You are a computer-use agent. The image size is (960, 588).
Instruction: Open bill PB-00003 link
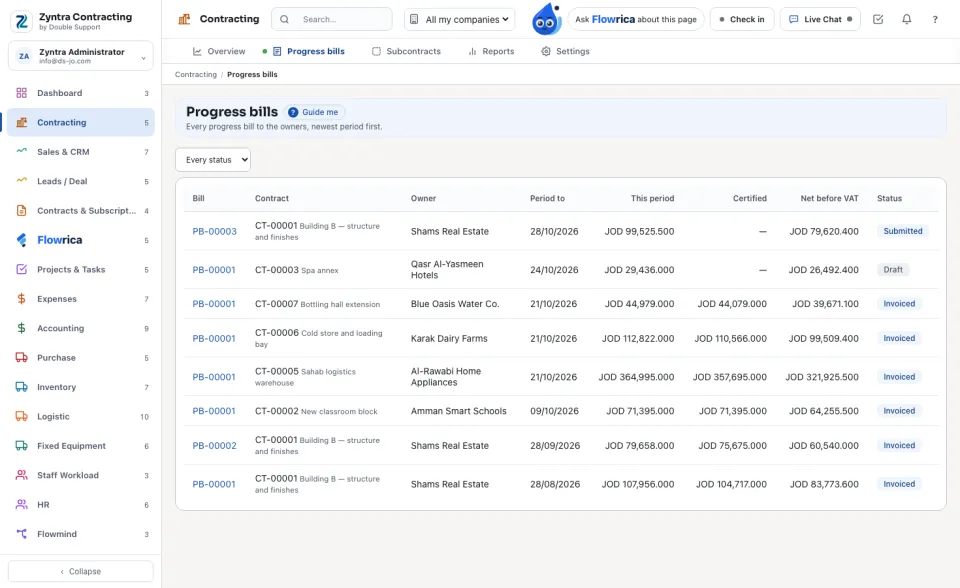pyautogui.click(x=214, y=232)
